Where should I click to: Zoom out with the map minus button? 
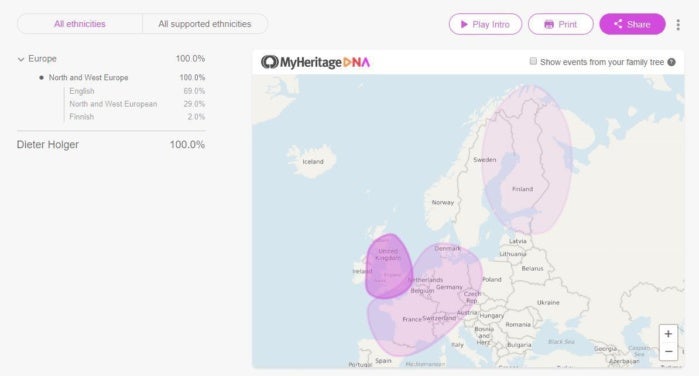pyautogui.click(x=668, y=351)
